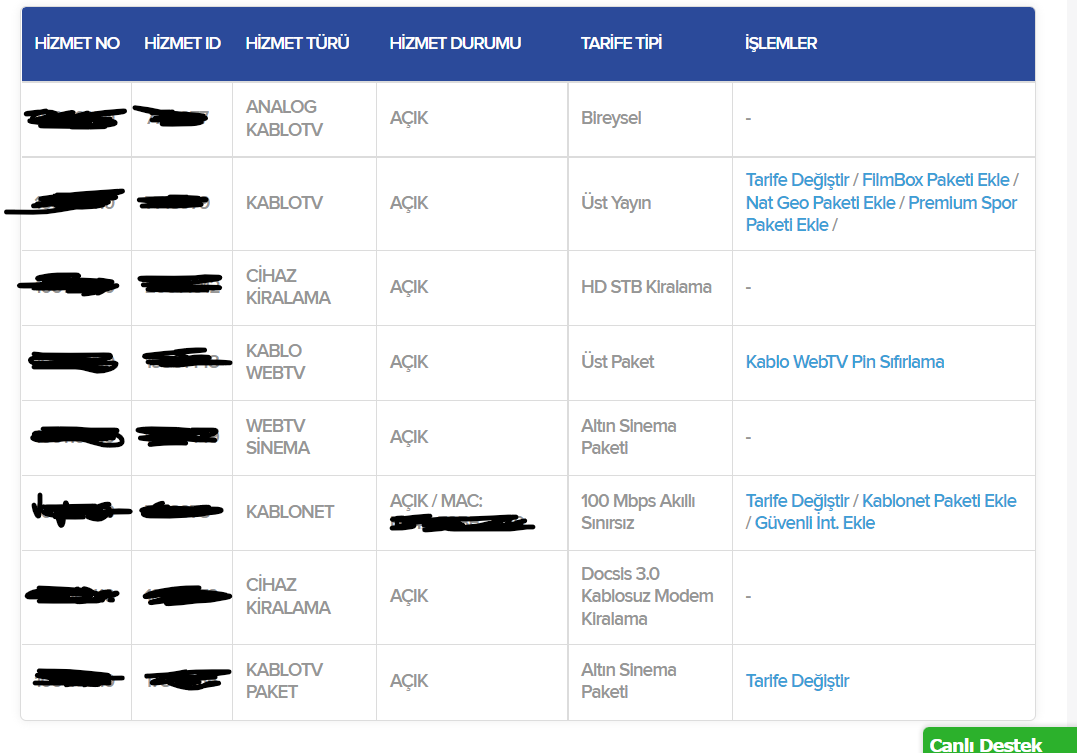Image resolution: width=1077 pixels, height=753 pixels.
Task: Select the 100 Mbps Akıllı Sınırsız cell
Action: tap(638, 511)
